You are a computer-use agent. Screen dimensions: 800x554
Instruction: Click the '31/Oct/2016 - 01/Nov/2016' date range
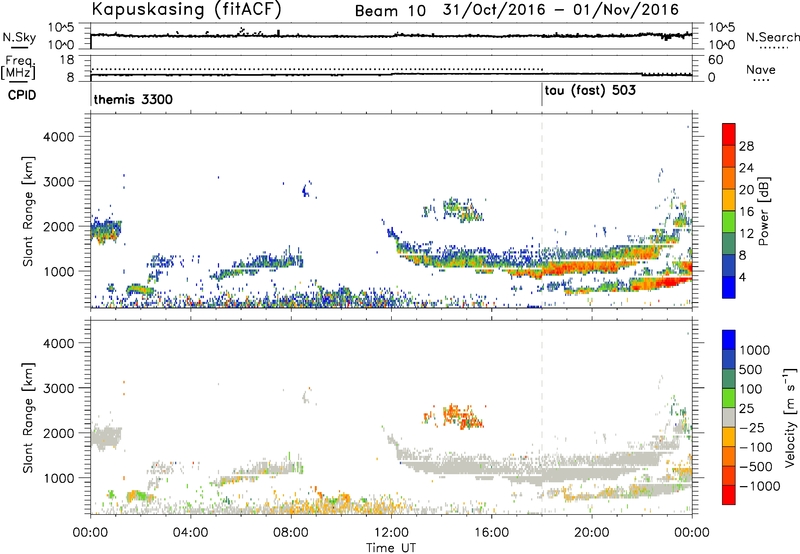(560, 10)
